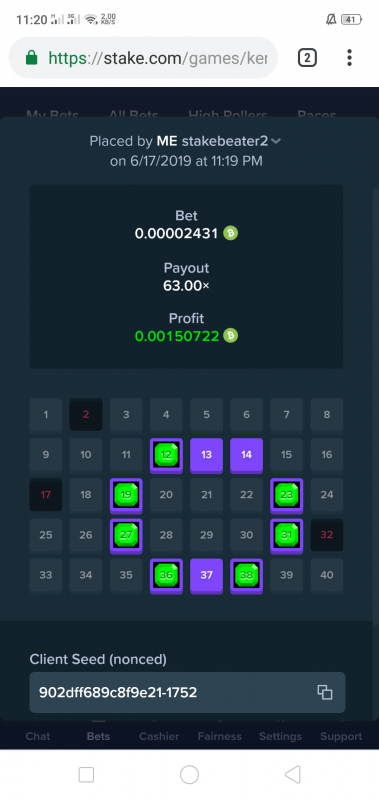Click keno tile number 24
This screenshot has height=800, width=379.
(x=327, y=494)
